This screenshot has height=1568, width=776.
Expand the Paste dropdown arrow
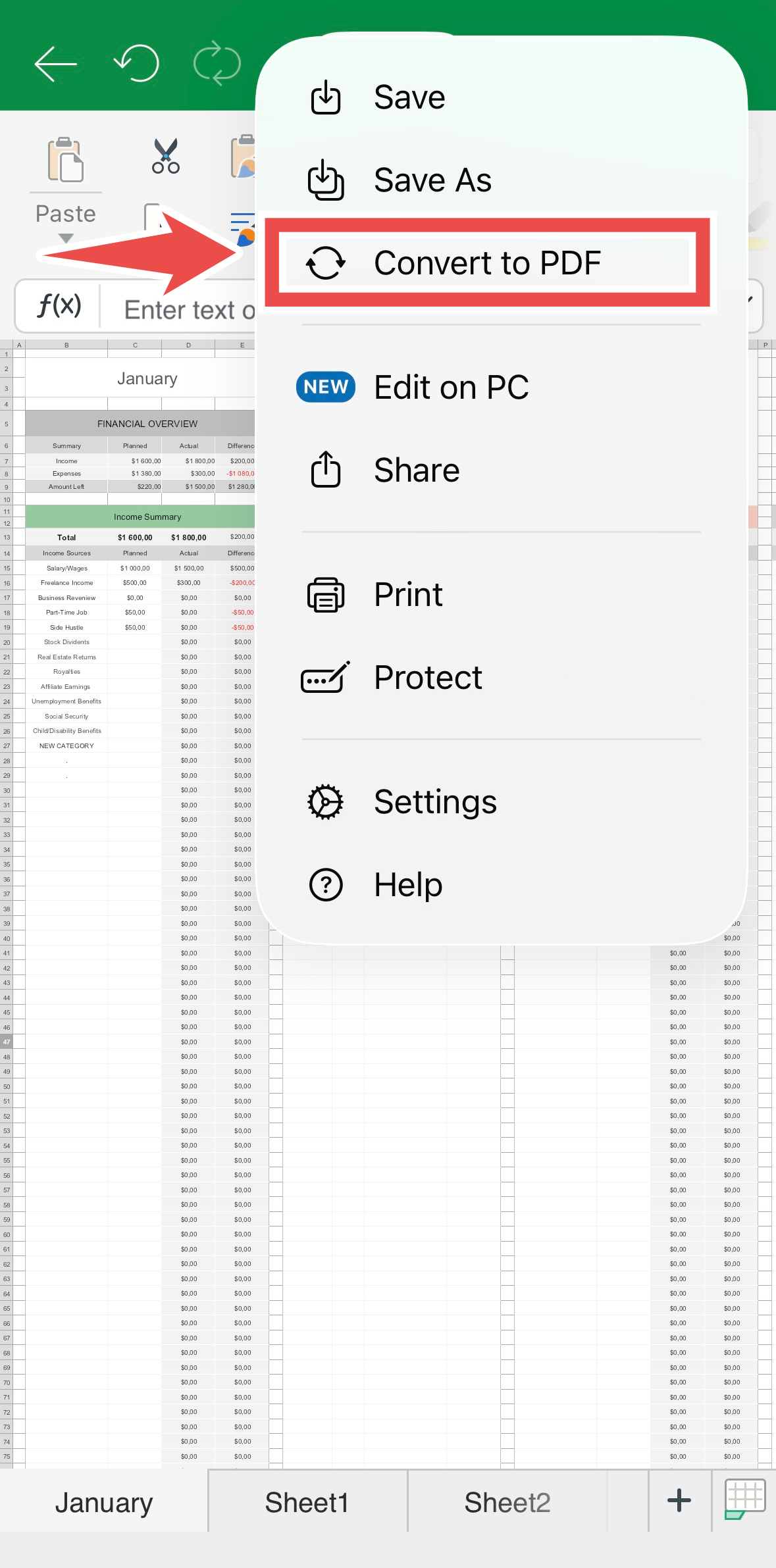[66, 238]
